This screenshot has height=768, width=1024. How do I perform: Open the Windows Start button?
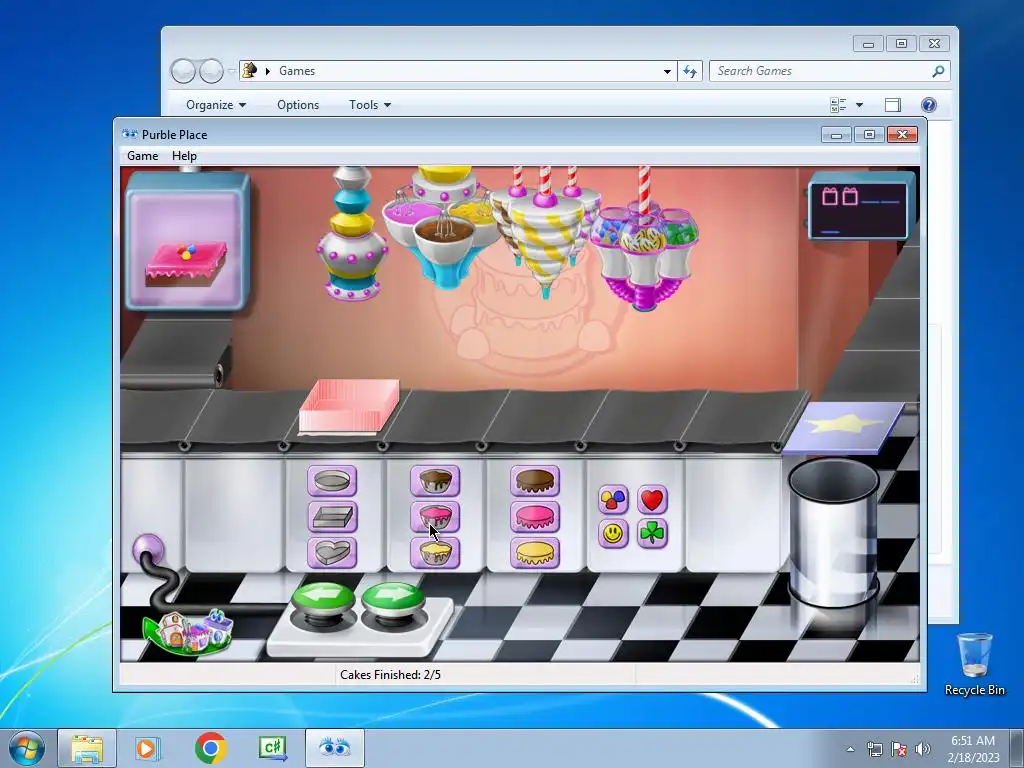[27, 748]
